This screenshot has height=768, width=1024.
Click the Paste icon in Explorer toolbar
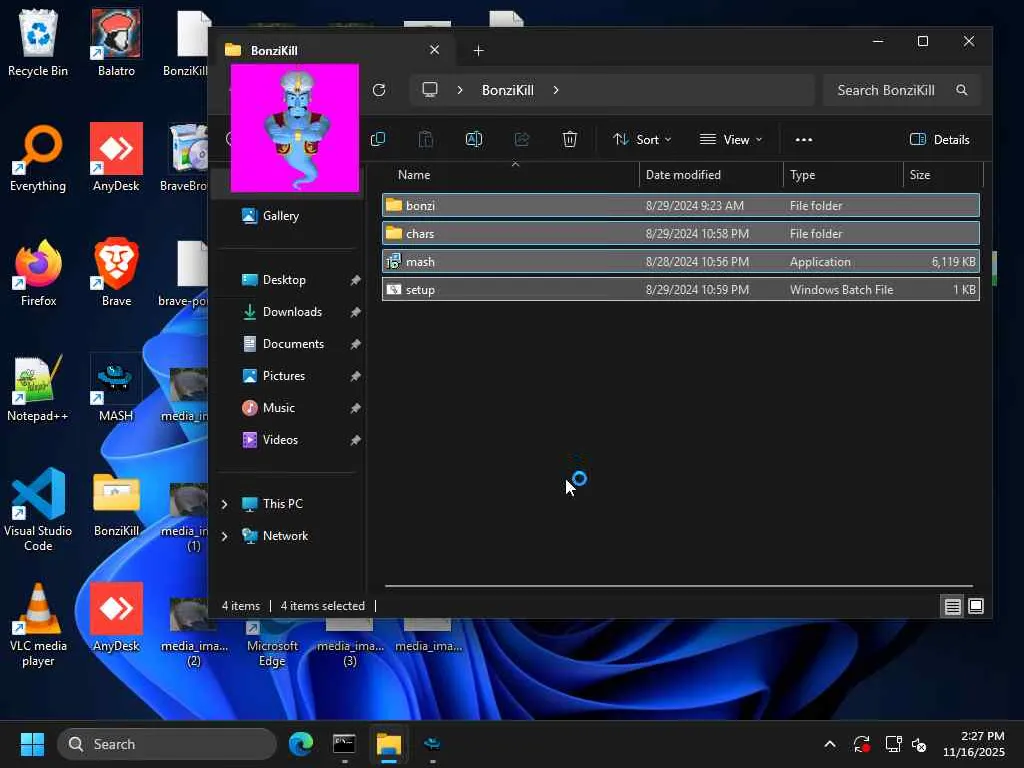point(426,139)
